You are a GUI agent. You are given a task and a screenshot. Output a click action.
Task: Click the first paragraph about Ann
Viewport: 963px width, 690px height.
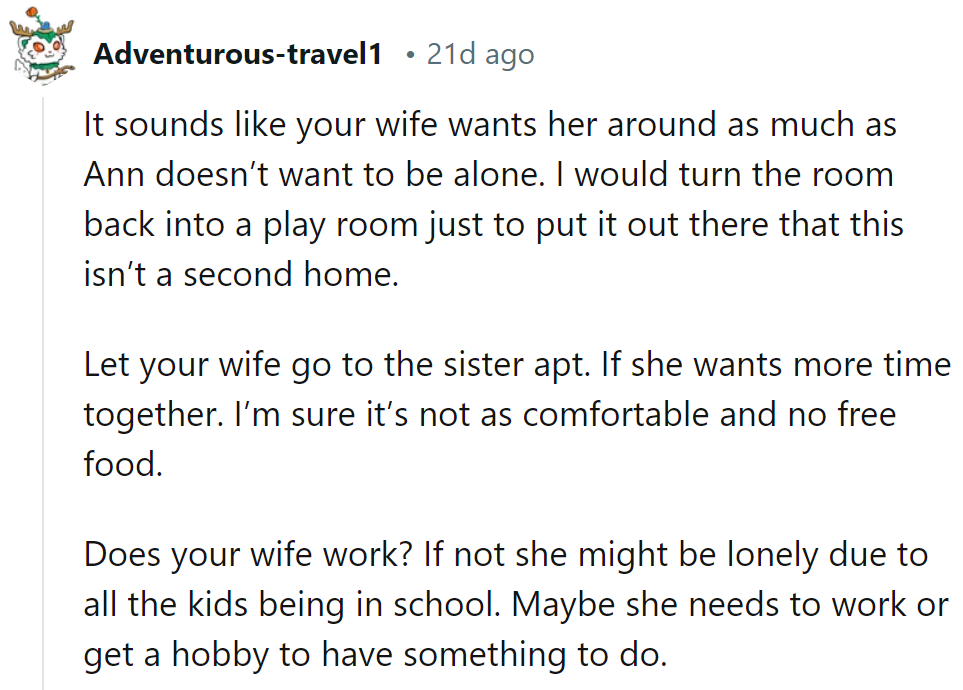coord(490,199)
